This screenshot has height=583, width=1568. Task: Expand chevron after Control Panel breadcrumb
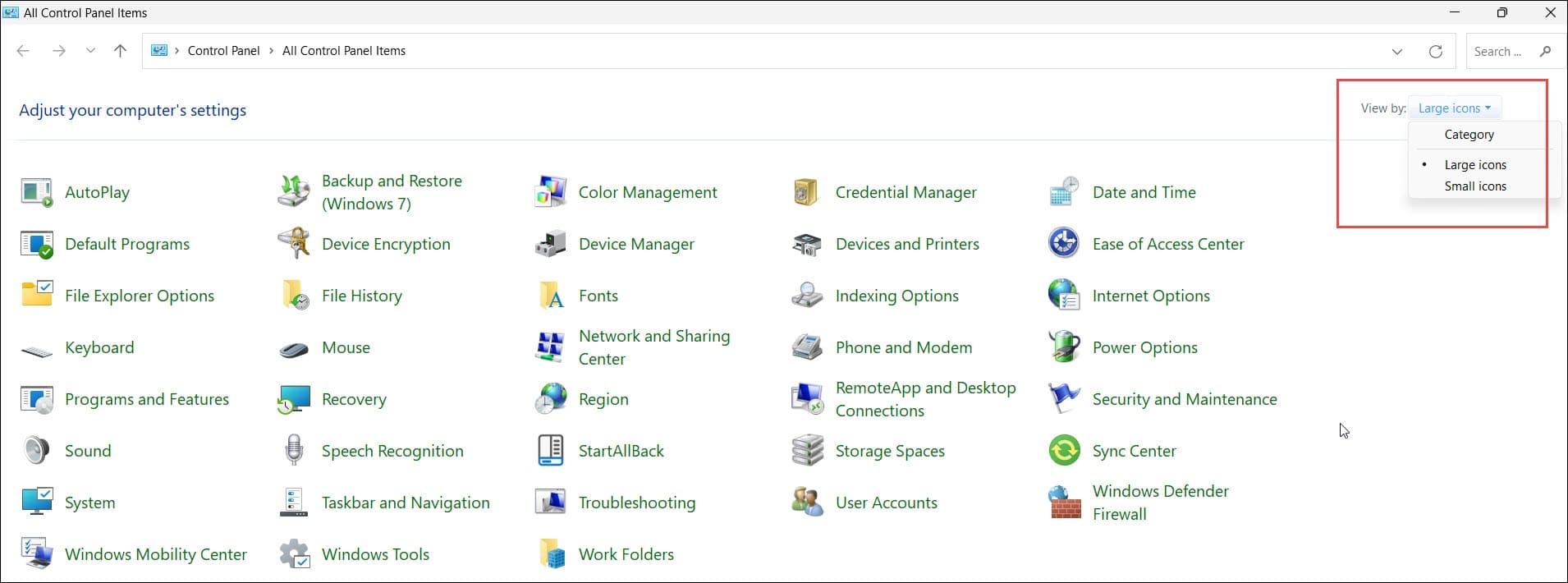pyautogui.click(x=271, y=51)
